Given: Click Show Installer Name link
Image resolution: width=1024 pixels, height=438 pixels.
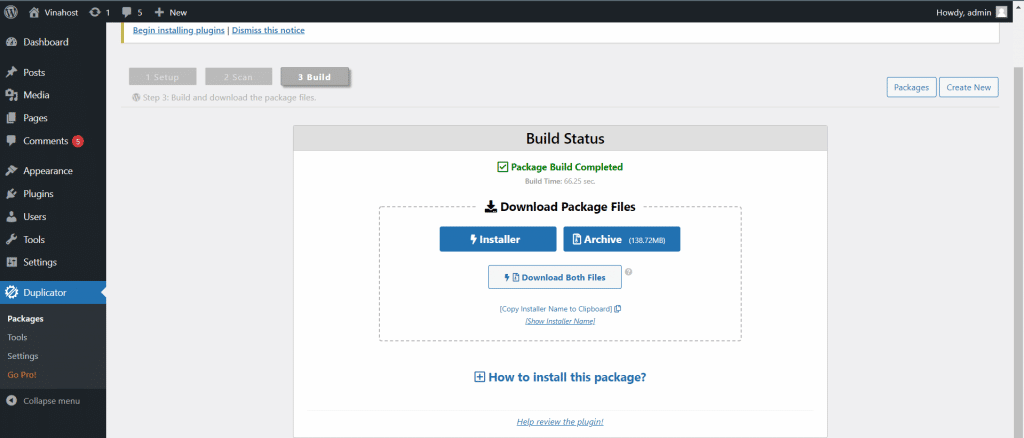Looking at the screenshot, I should [x=560, y=321].
